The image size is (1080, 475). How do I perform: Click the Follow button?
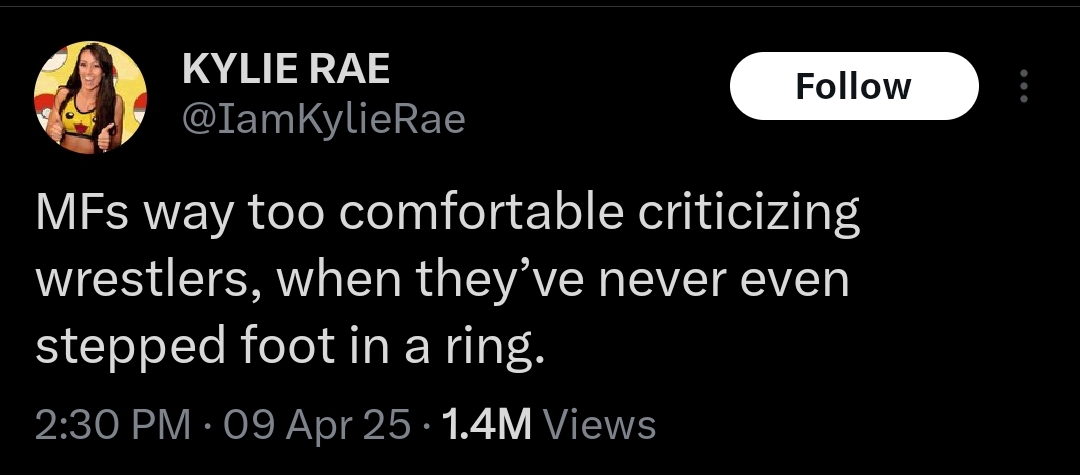click(x=853, y=86)
